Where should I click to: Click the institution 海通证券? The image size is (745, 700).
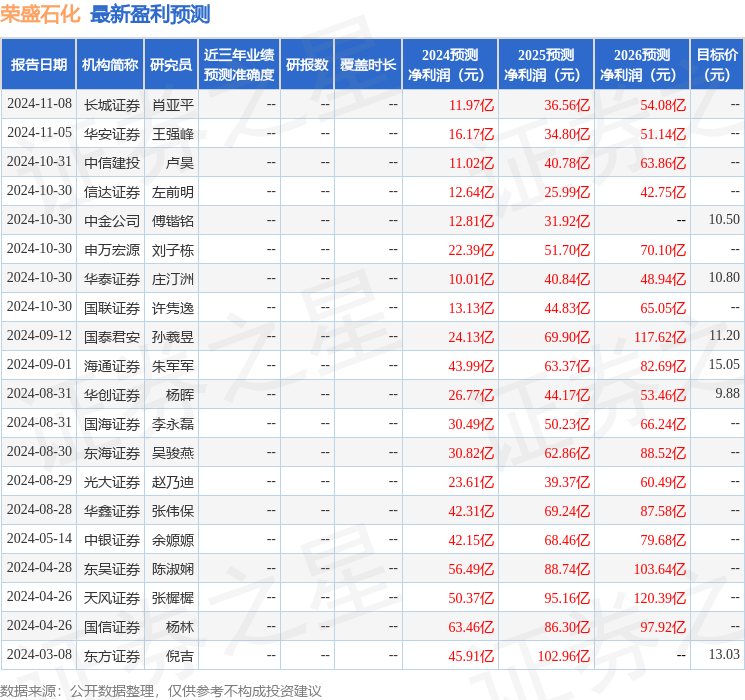click(x=112, y=366)
